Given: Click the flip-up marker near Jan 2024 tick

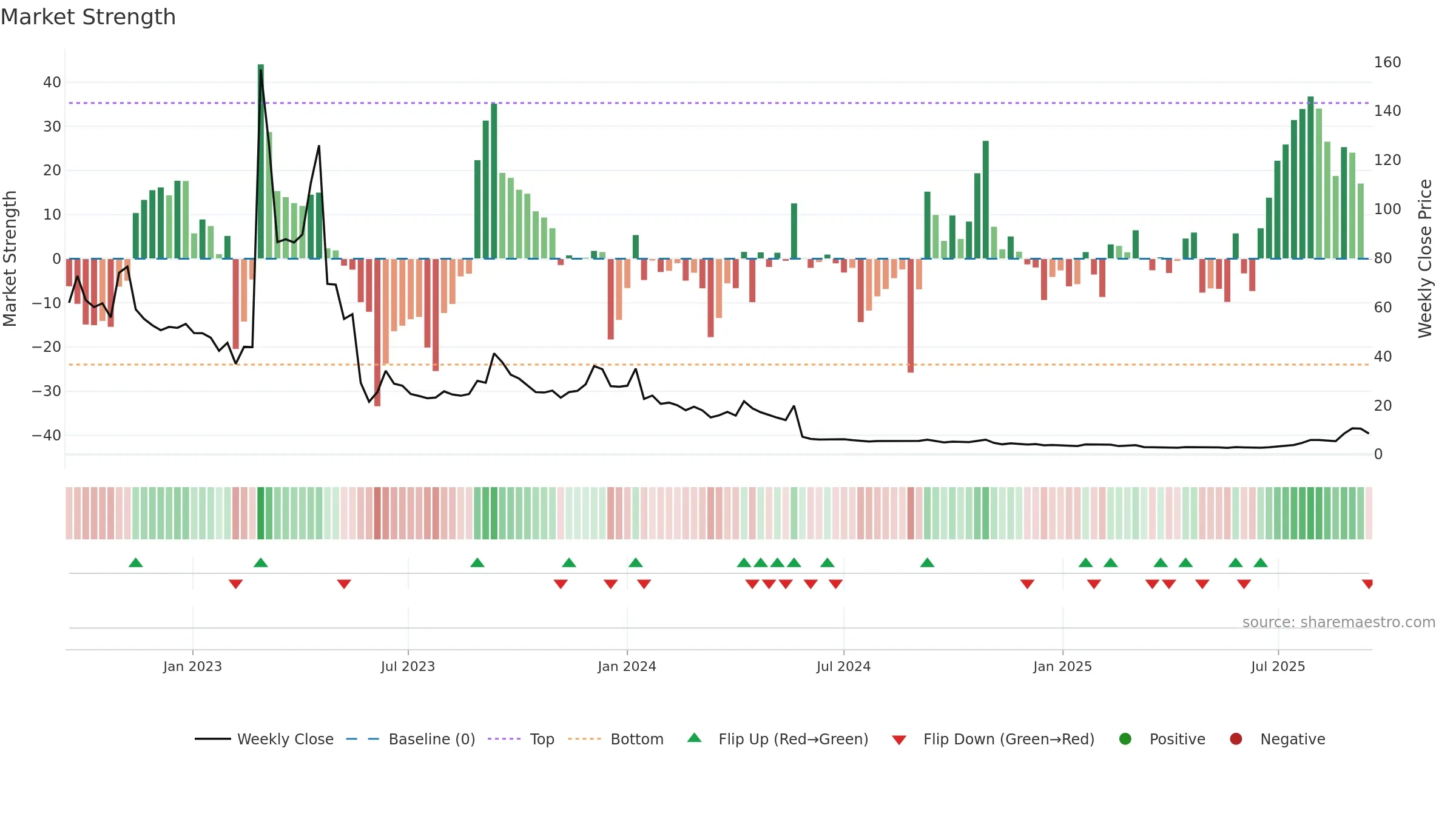Looking at the screenshot, I should (636, 562).
